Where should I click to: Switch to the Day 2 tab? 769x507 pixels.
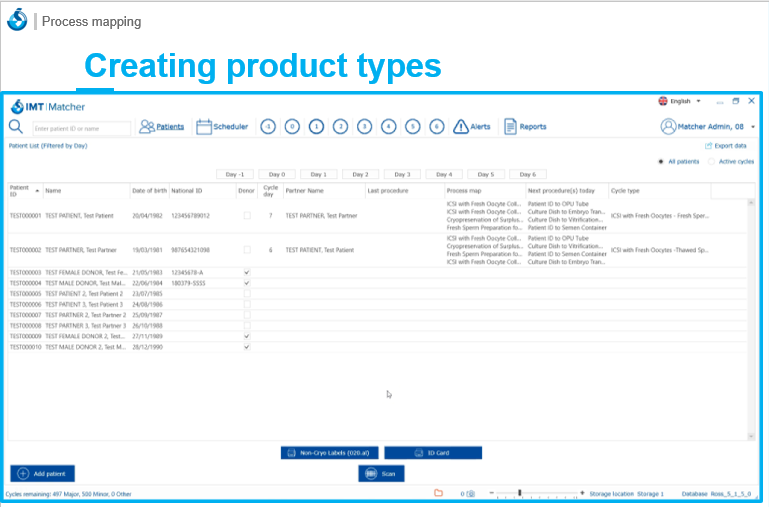click(x=359, y=174)
